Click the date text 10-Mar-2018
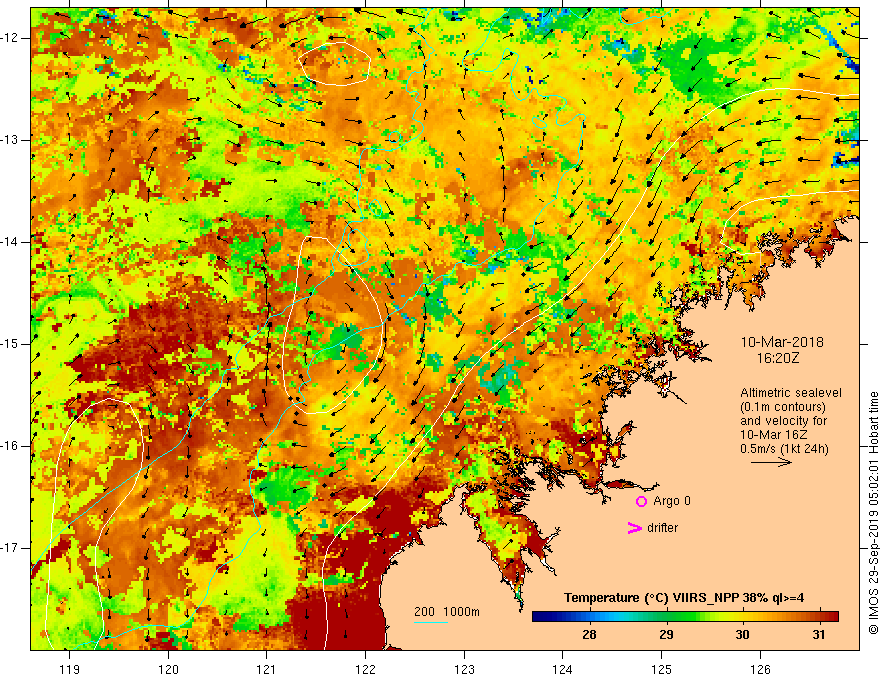Viewport: 880px width, 680px height. click(782, 342)
